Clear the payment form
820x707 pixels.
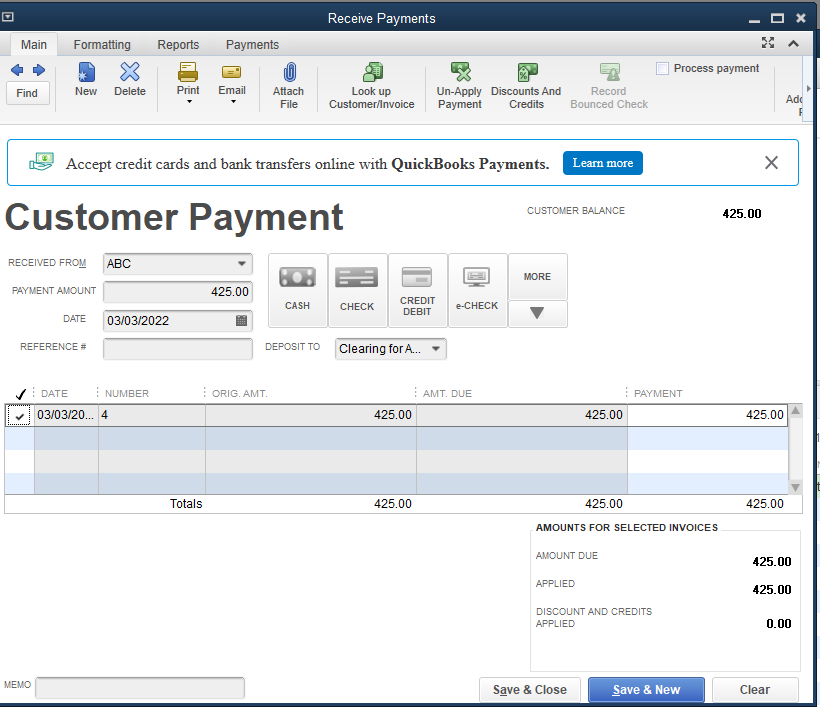click(755, 690)
